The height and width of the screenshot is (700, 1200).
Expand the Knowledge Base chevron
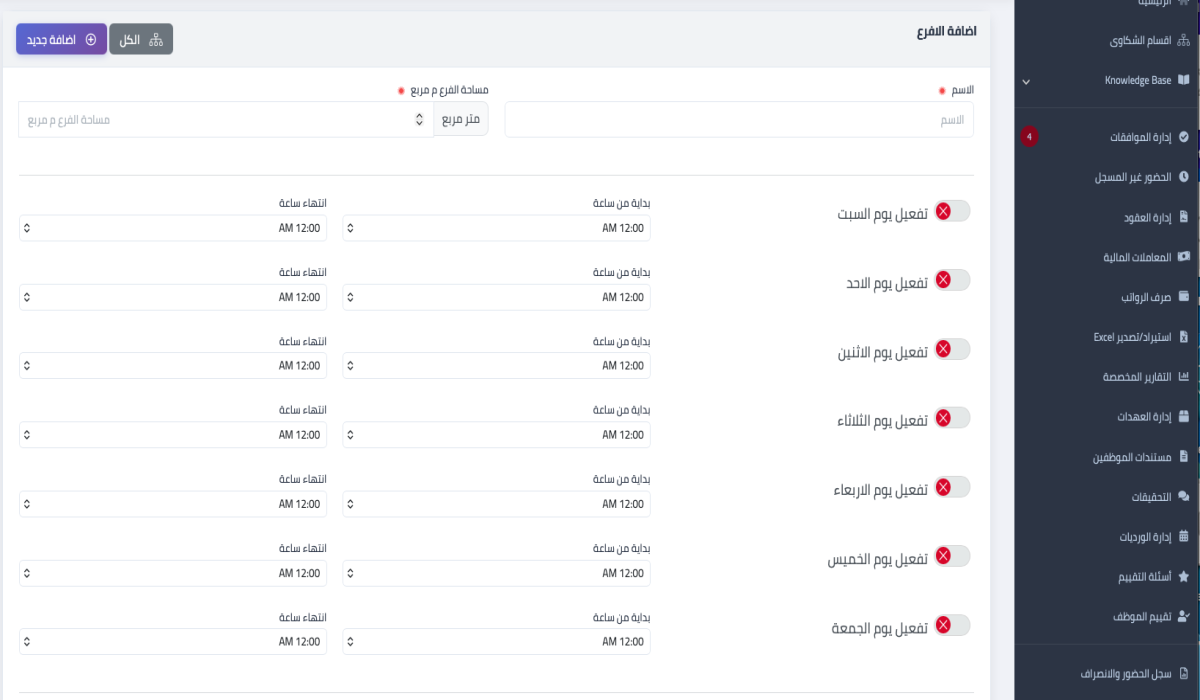[x=1026, y=81]
